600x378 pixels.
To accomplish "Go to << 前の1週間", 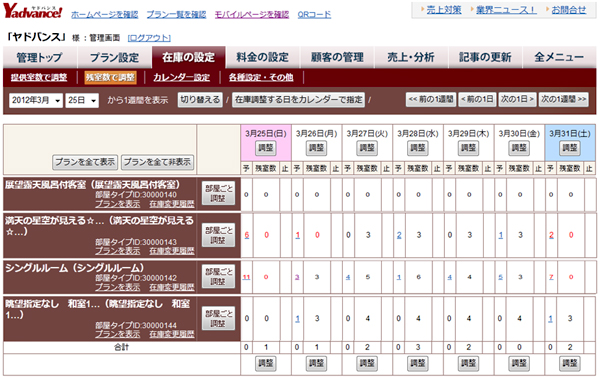I will click(x=431, y=99).
